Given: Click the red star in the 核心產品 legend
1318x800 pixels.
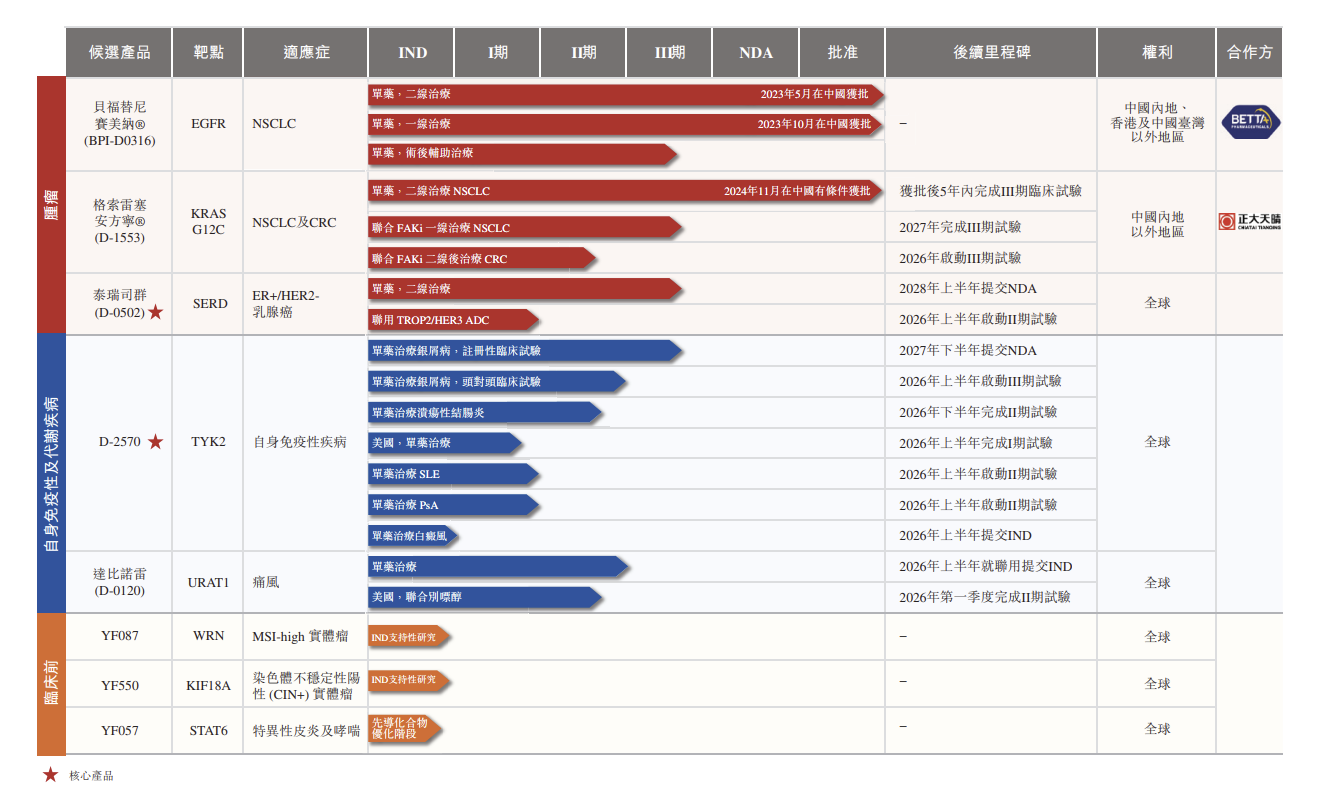Looking at the screenshot, I should 50,775.
